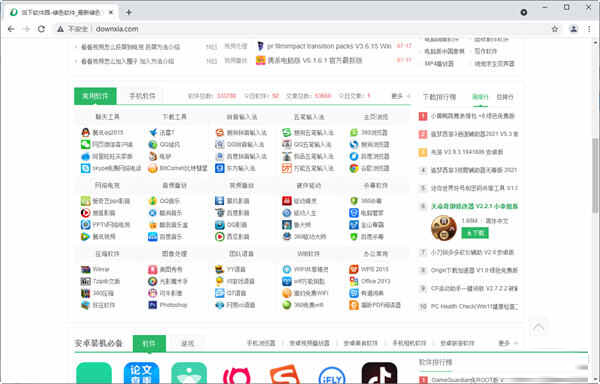Click the 360 antivirus shield icon
Image resolution: width=600 pixels, height=384 pixels.
point(354,200)
